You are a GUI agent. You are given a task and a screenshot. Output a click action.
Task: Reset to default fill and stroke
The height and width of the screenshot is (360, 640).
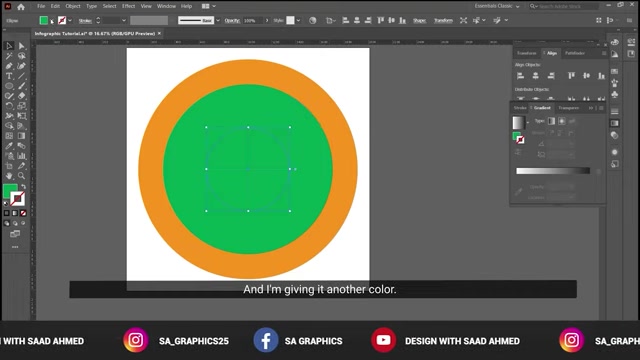click(6, 203)
